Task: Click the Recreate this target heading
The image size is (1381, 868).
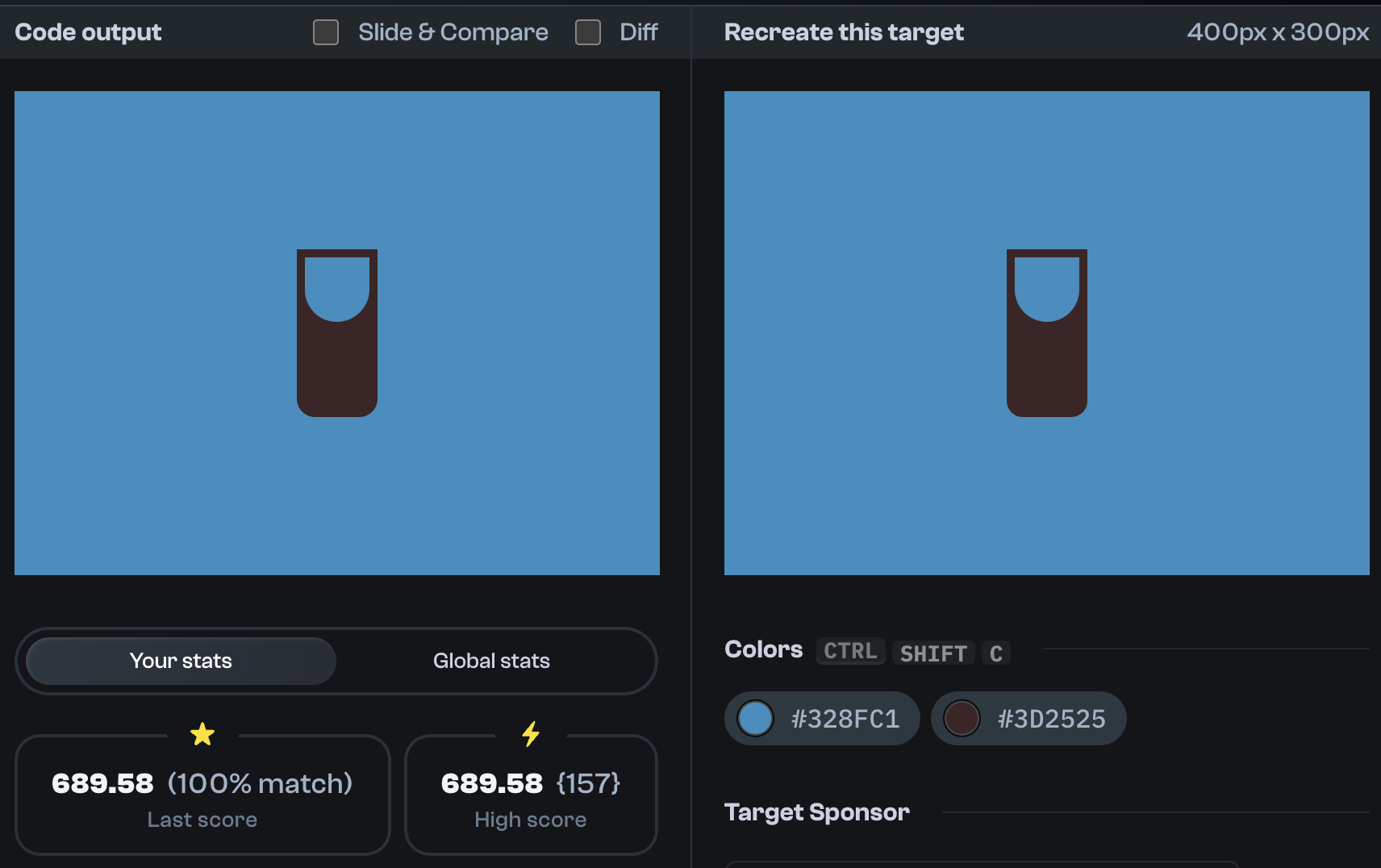Action: [843, 32]
